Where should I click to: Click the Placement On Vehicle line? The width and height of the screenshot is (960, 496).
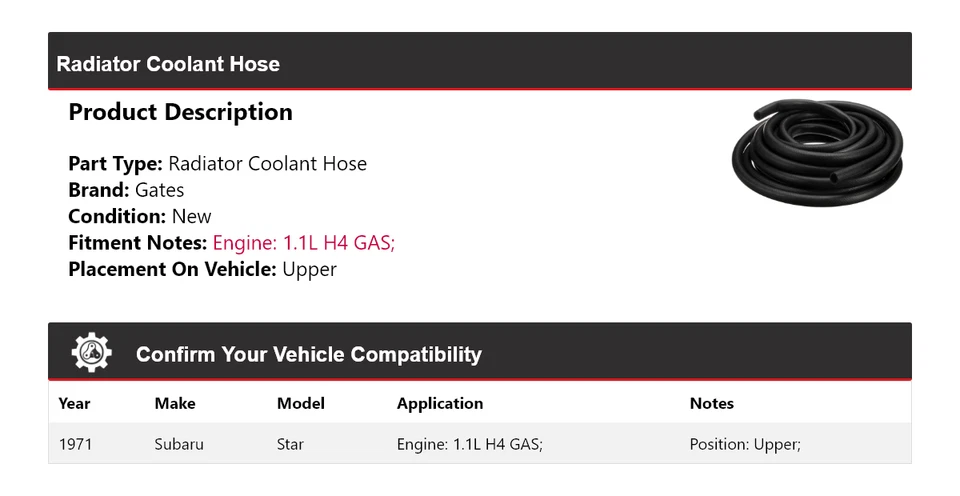pos(202,269)
